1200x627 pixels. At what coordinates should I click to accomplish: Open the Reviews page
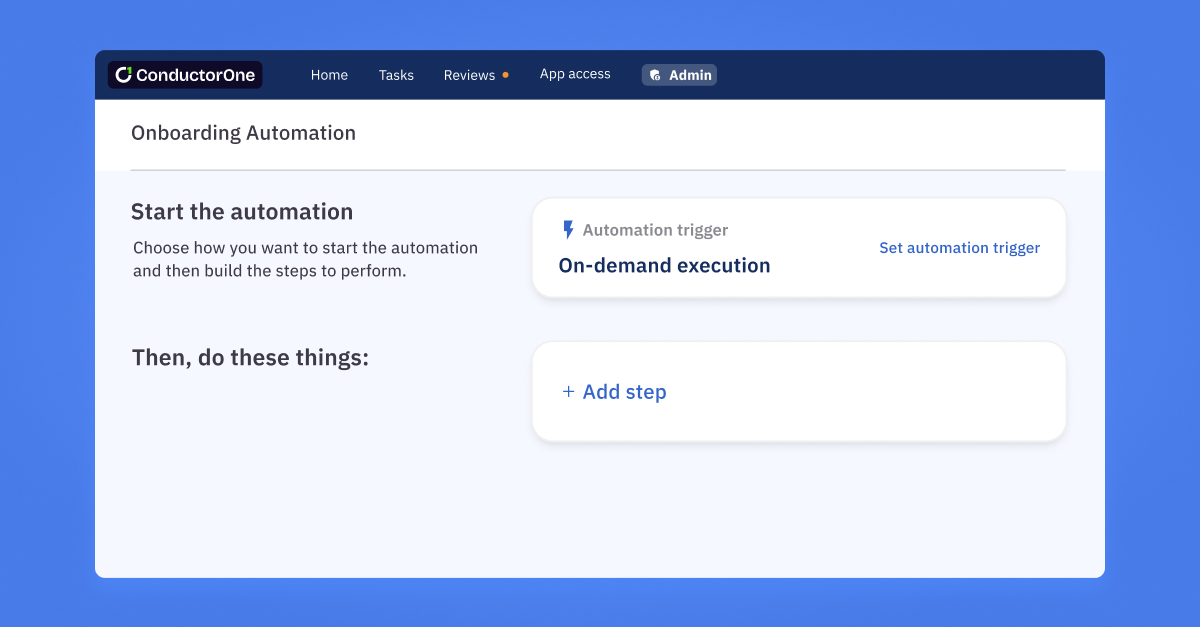[x=469, y=74]
